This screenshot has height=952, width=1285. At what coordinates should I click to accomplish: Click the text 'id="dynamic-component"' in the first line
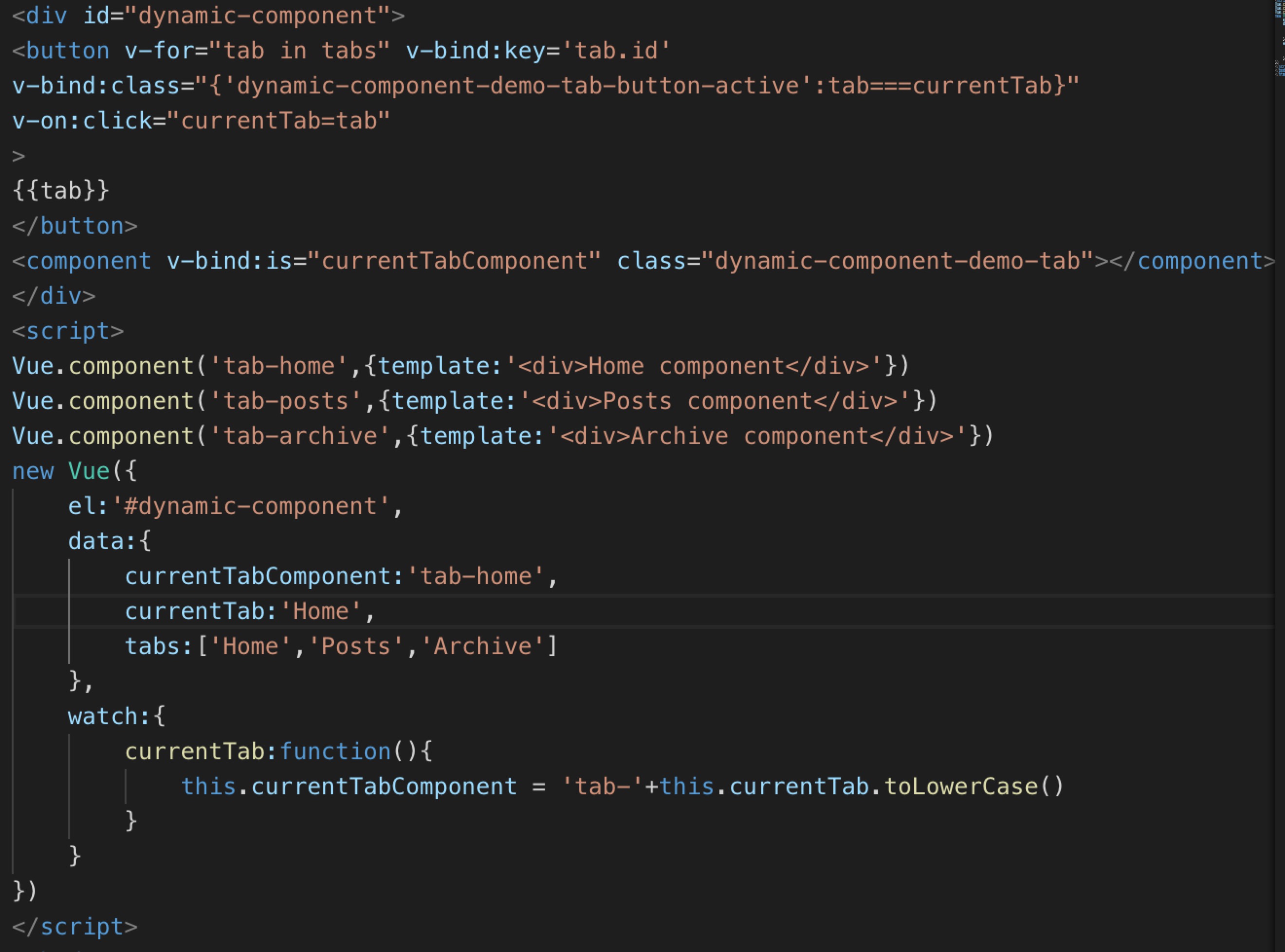(237, 16)
